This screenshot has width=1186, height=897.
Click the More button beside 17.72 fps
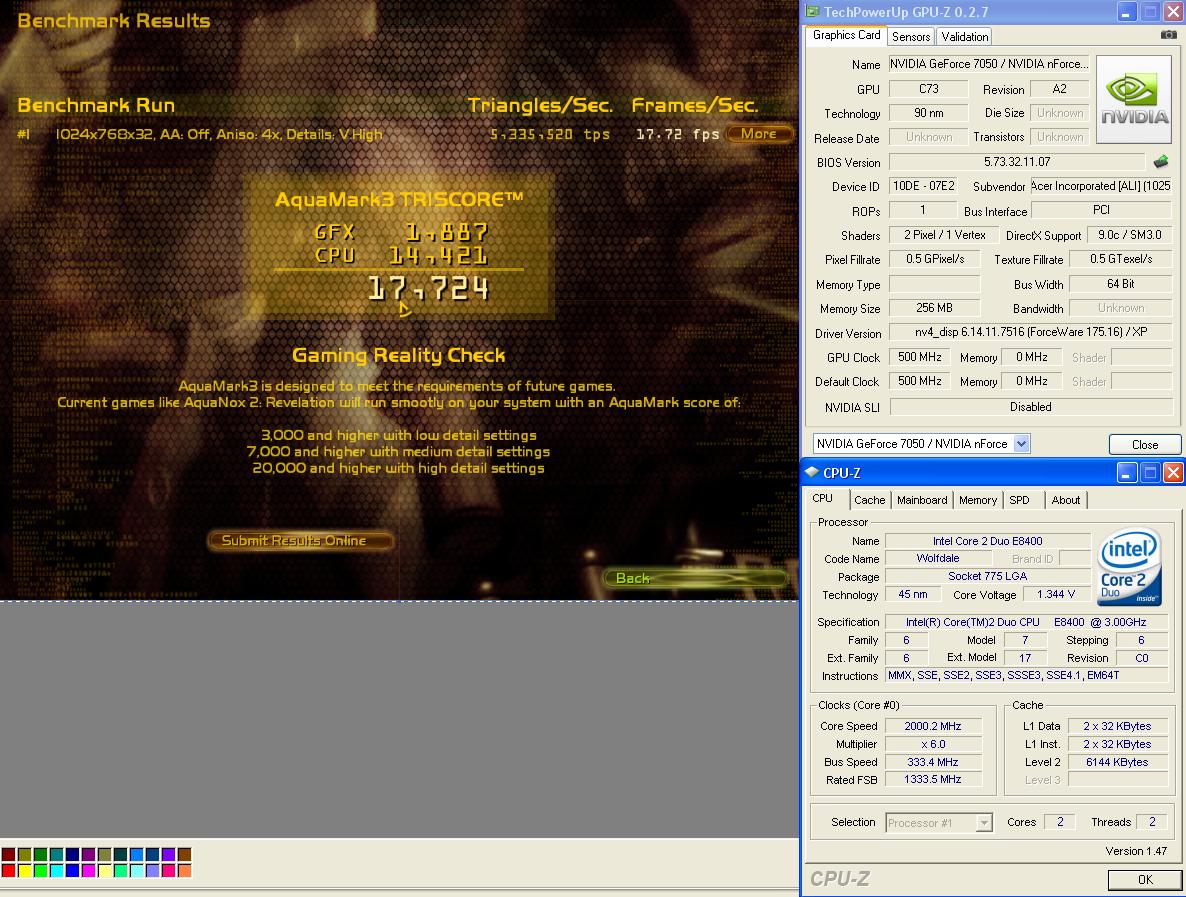click(759, 134)
